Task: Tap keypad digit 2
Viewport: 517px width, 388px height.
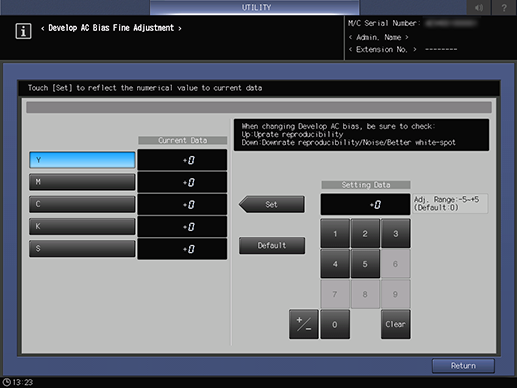Action: [365, 234]
